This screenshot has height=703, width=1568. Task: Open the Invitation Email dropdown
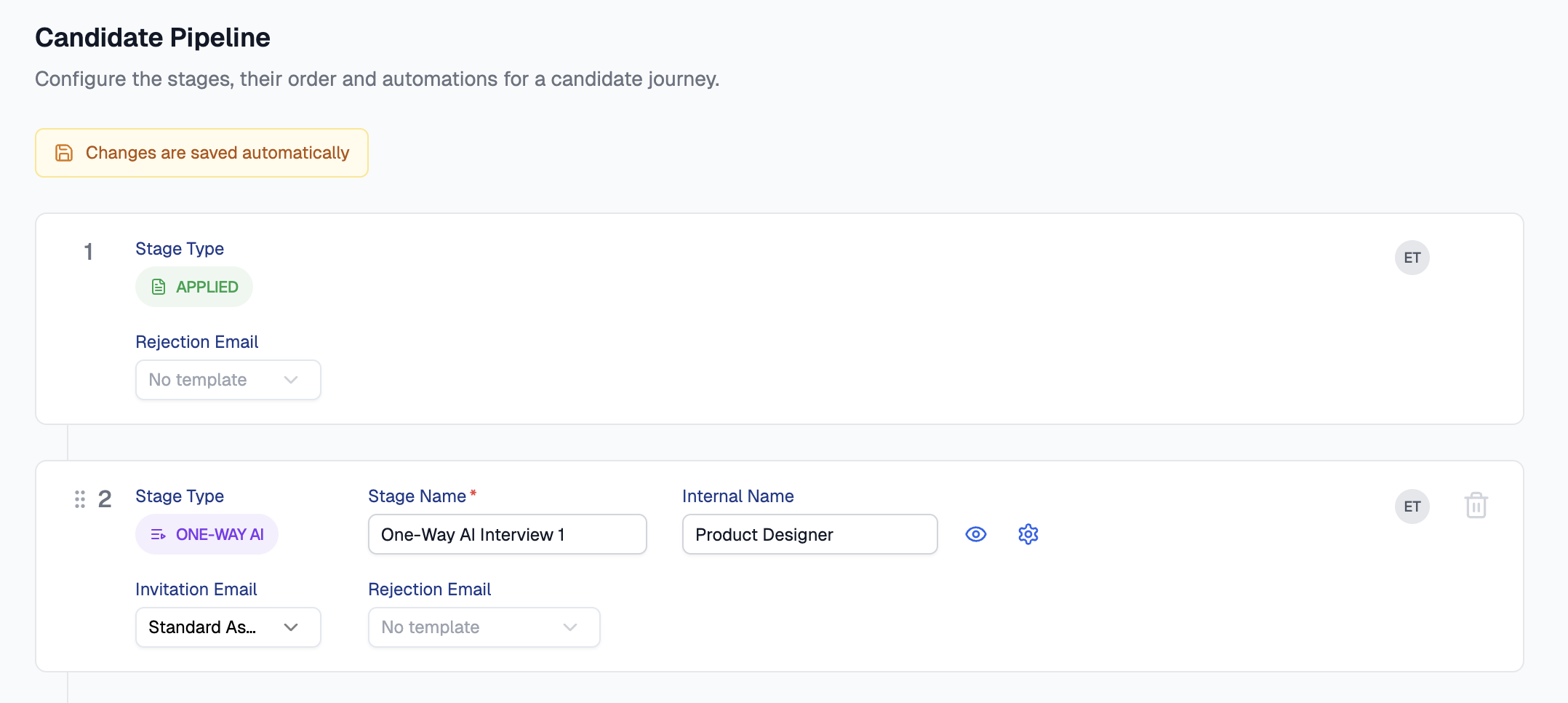click(x=228, y=627)
